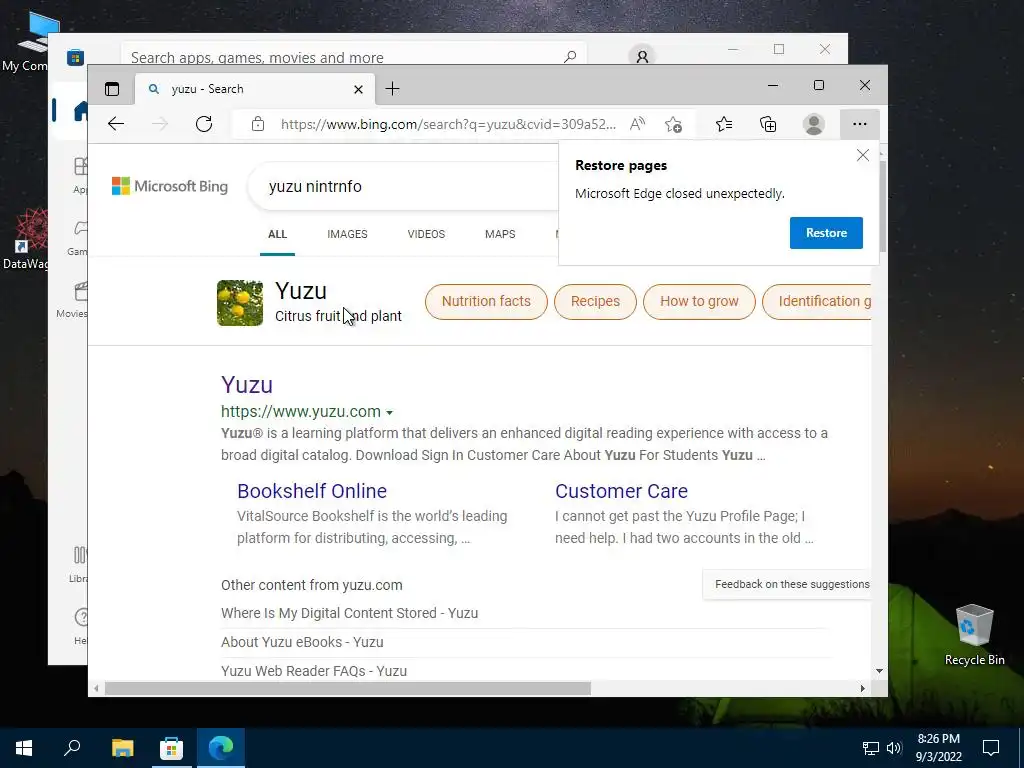Screen dimensions: 1024x768
Task: Open the Edge tab actions menu icon
Action: (112, 89)
